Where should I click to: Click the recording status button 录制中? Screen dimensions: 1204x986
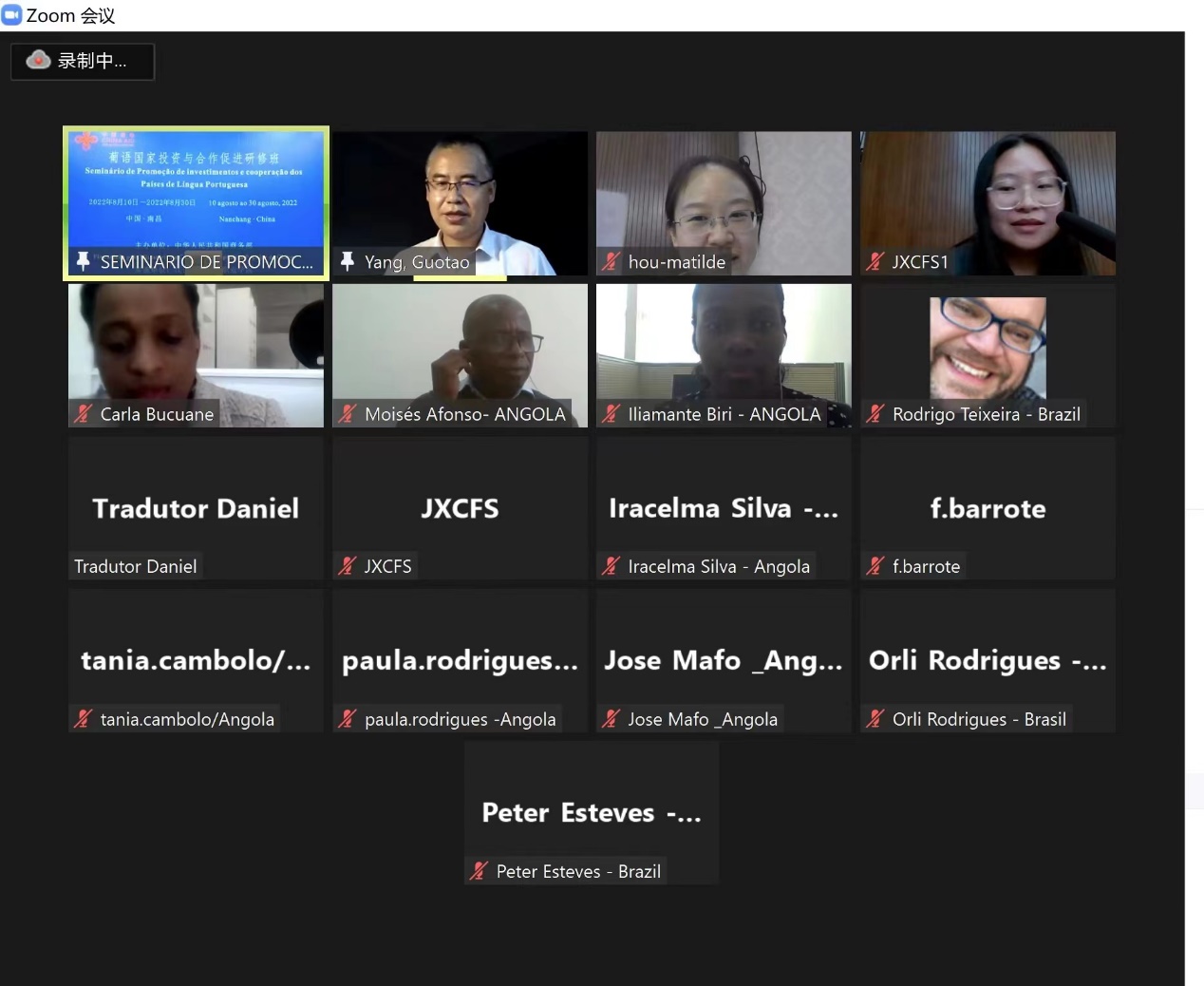point(83,61)
